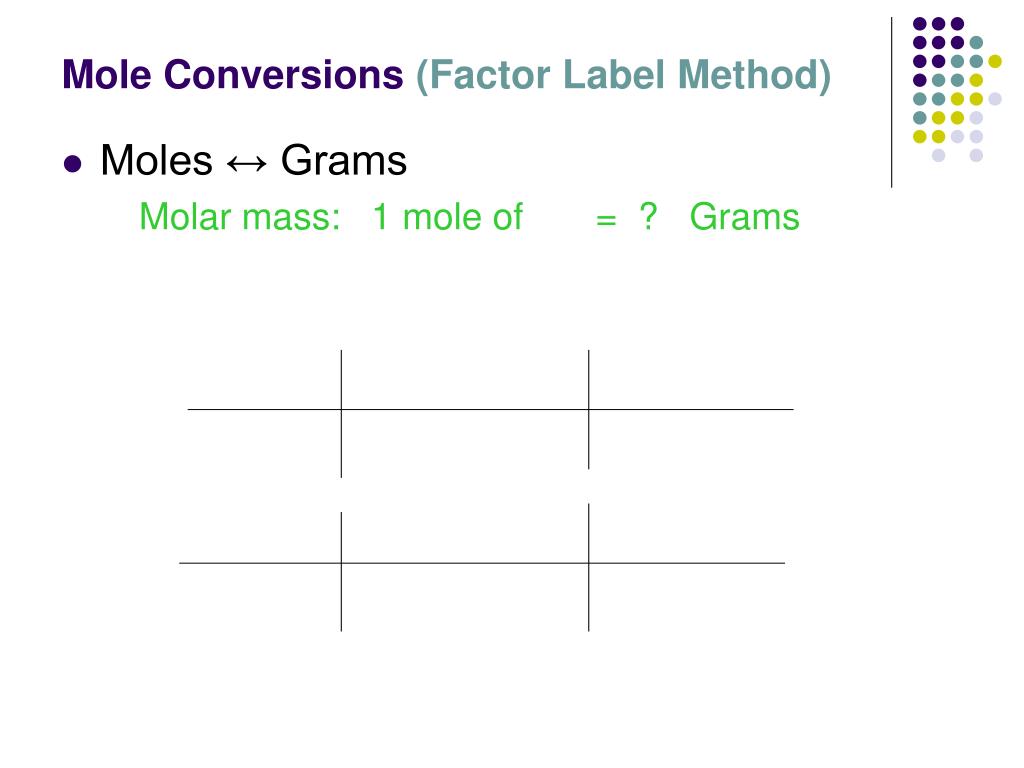
Task: Click the lower grid's top right cell
Action: click(x=687, y=534)
